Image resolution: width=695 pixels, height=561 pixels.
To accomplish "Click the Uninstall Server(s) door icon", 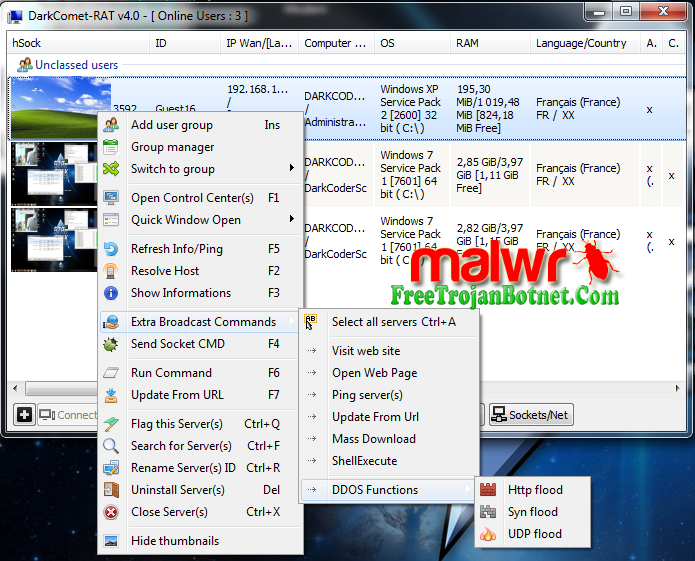I will (x=111, y=490).
